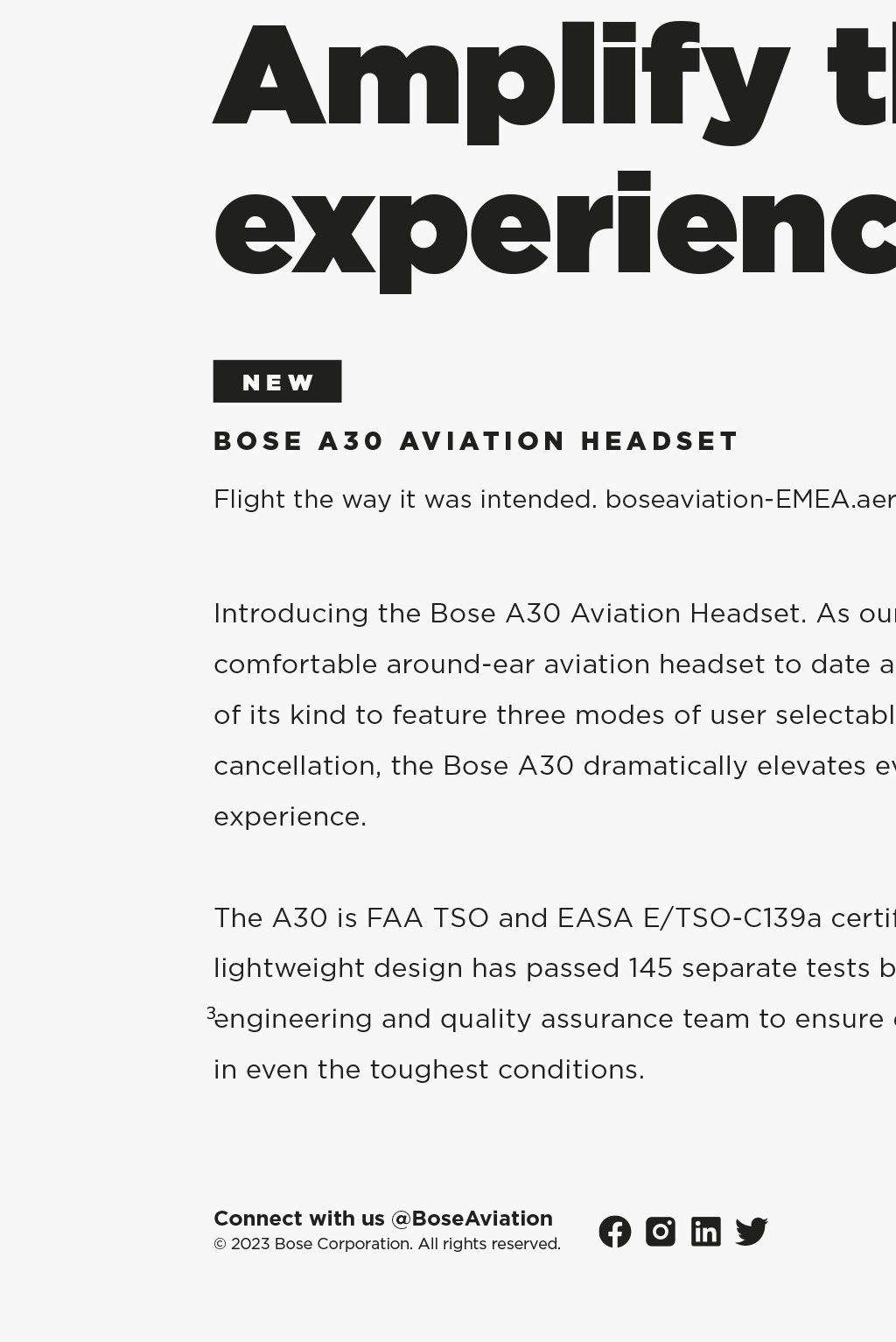Click the line starting 'cancellation, the Bose A30'
This screenshot has height=1342, width=896.
[x=554, y=765]
